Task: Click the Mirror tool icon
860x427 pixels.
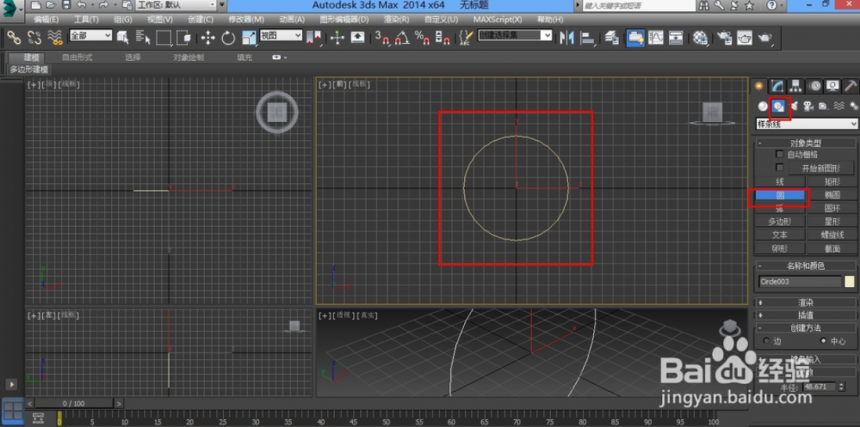Action: [567, 38]
